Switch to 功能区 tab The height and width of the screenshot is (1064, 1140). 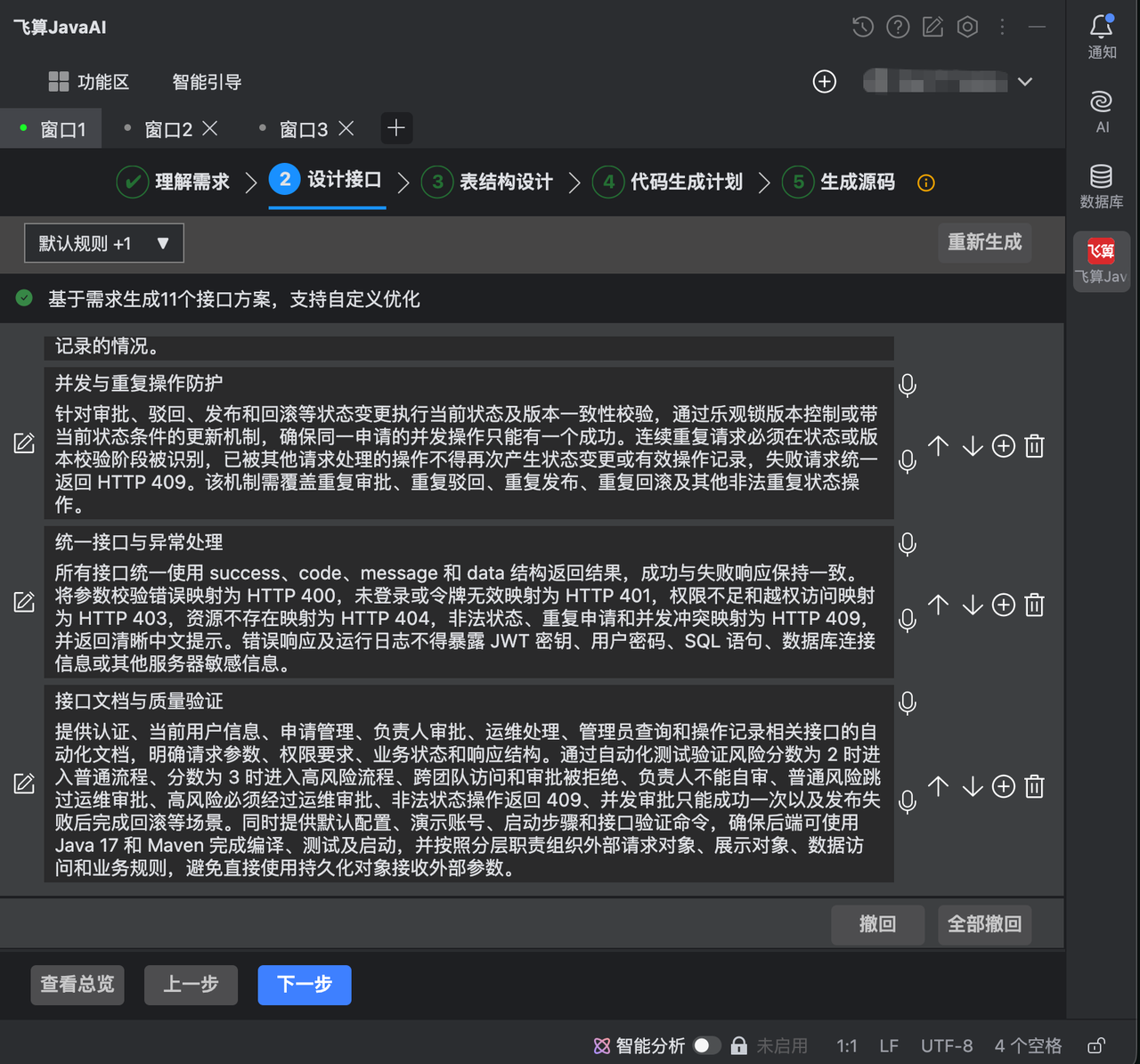coord(89,82)
